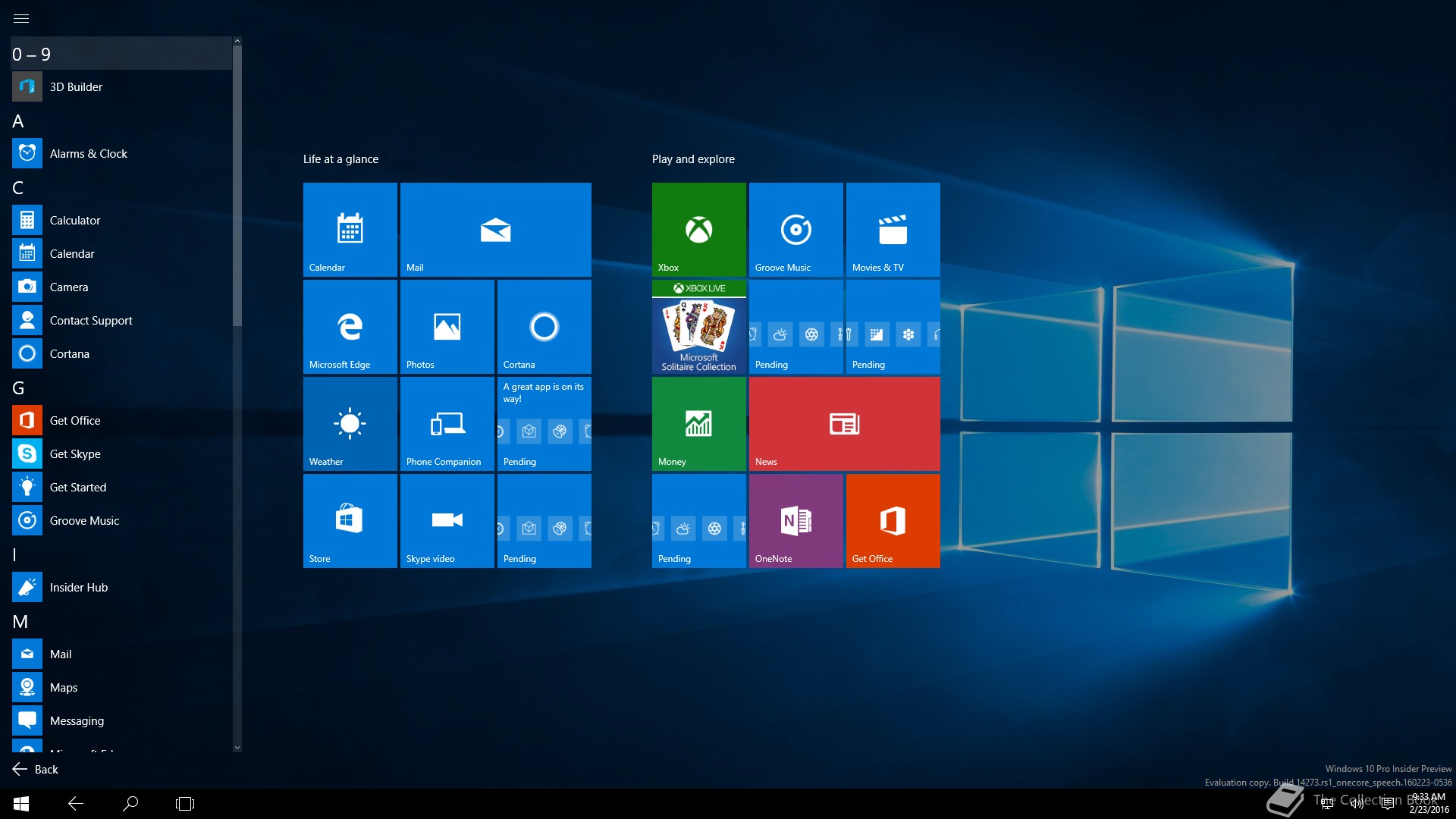Screen dimensions: 1456x819
Task: Open Calculator in the app list
Action: 121,221
